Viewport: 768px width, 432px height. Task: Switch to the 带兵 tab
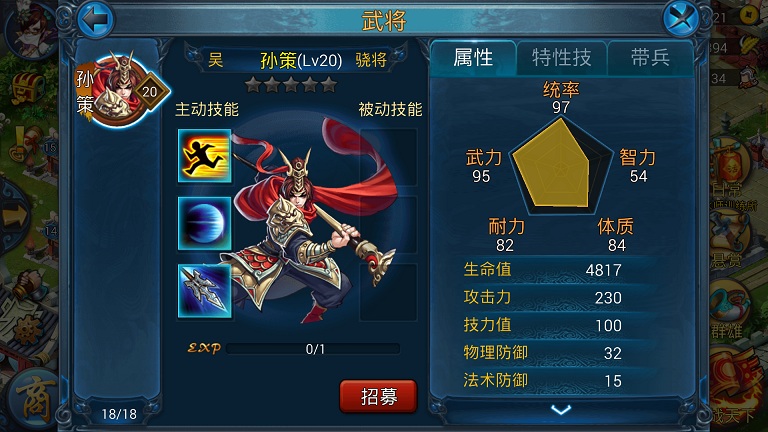(x=650, y=58)
